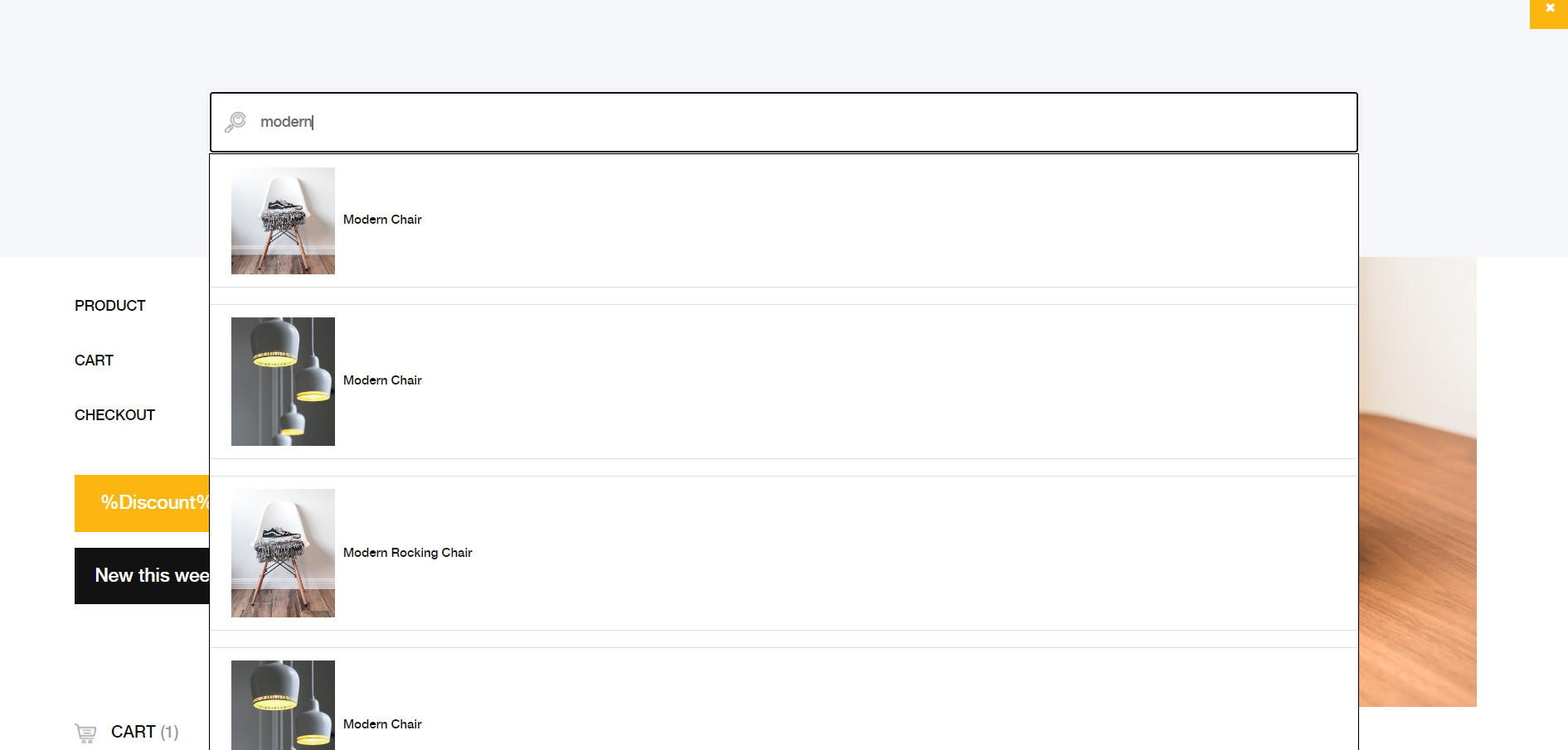Navigate to CHECKOUT in the side menu
The width and height of the screenshot is (1568, 750).
click(114, 415)
